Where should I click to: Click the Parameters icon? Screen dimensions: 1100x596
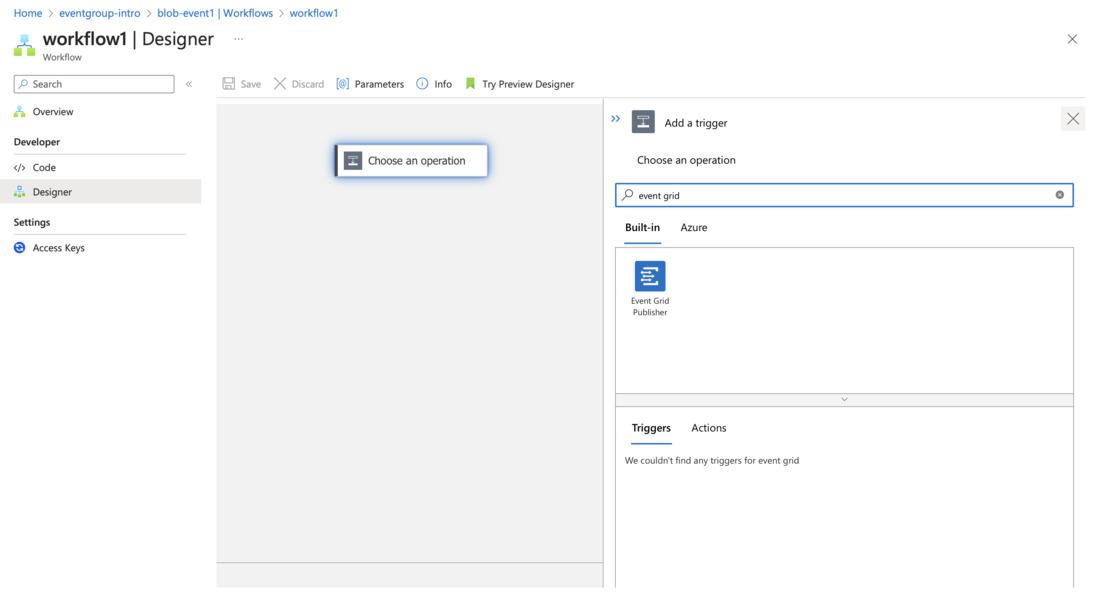tap(342, 83)
